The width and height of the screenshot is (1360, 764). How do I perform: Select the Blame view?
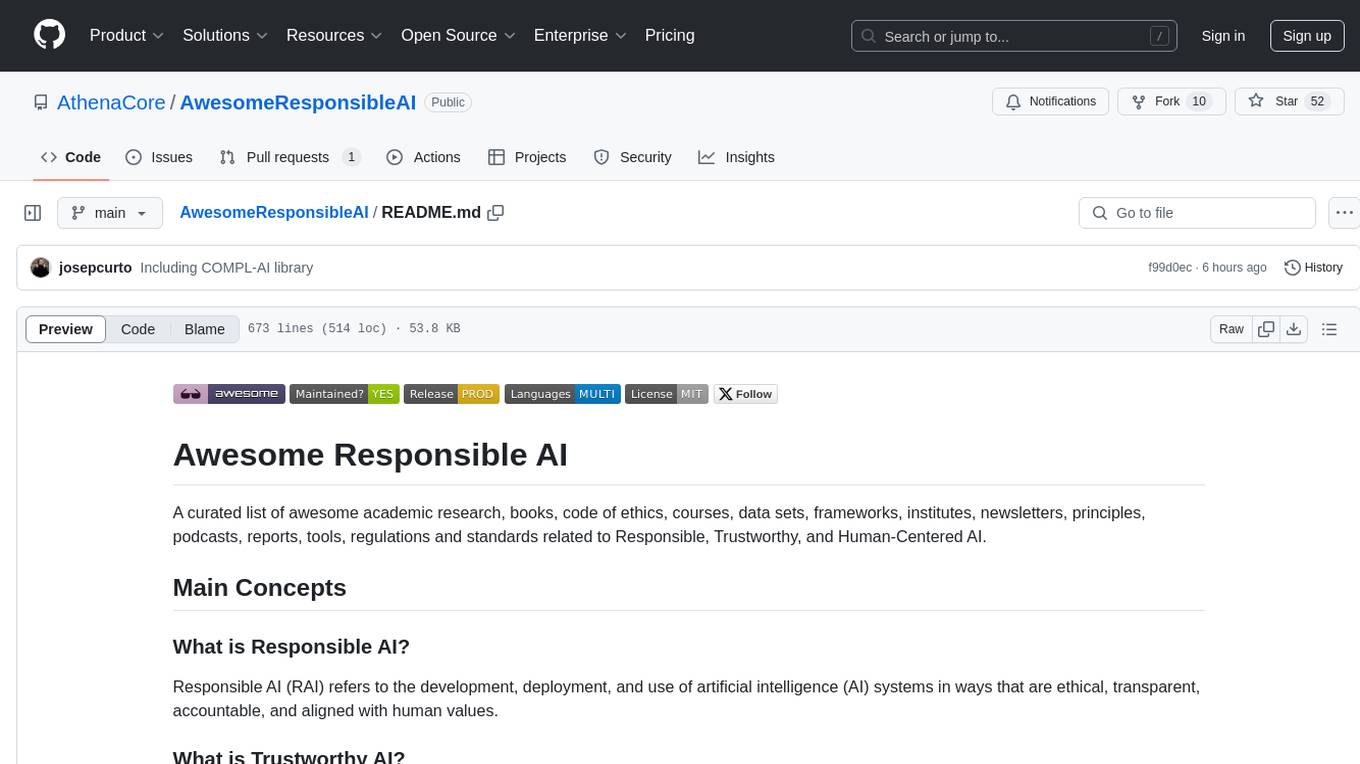pyautogui.click(x=205, y=329)
